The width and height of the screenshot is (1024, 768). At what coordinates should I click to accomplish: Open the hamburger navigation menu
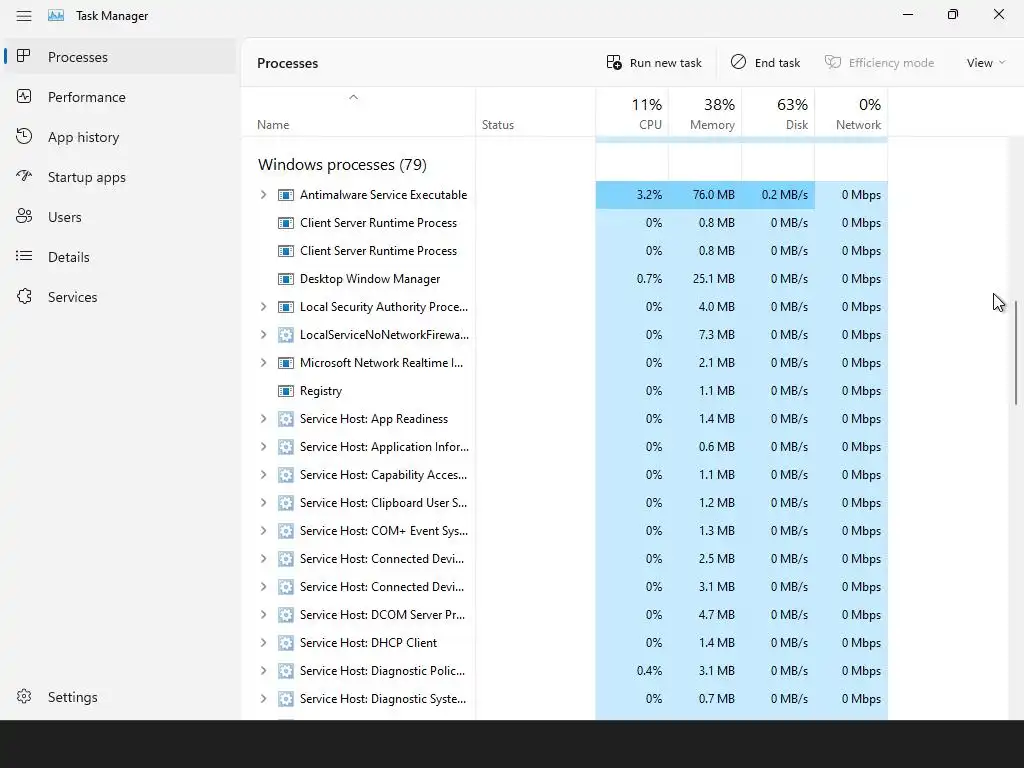coord(24,16)
